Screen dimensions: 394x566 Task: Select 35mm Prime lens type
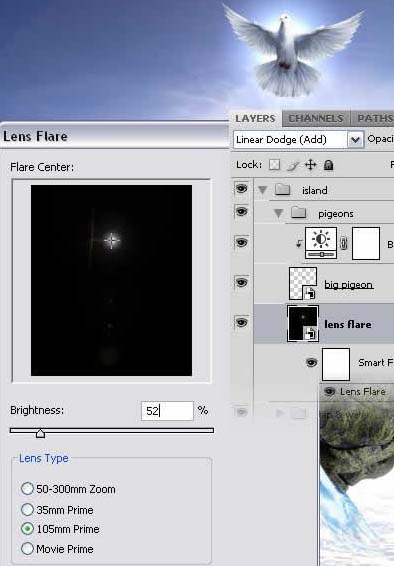pyautogui.click(x=27, y=510)
